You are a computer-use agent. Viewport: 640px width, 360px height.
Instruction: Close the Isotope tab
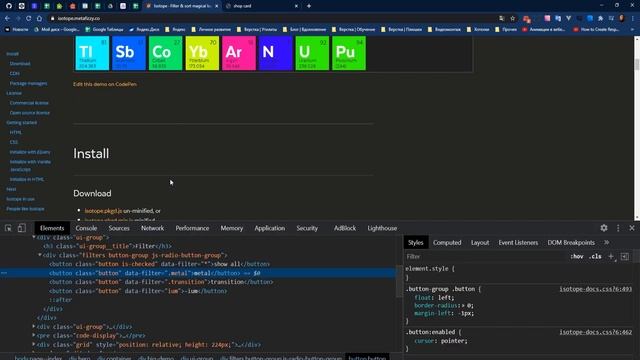coord(216,6)
